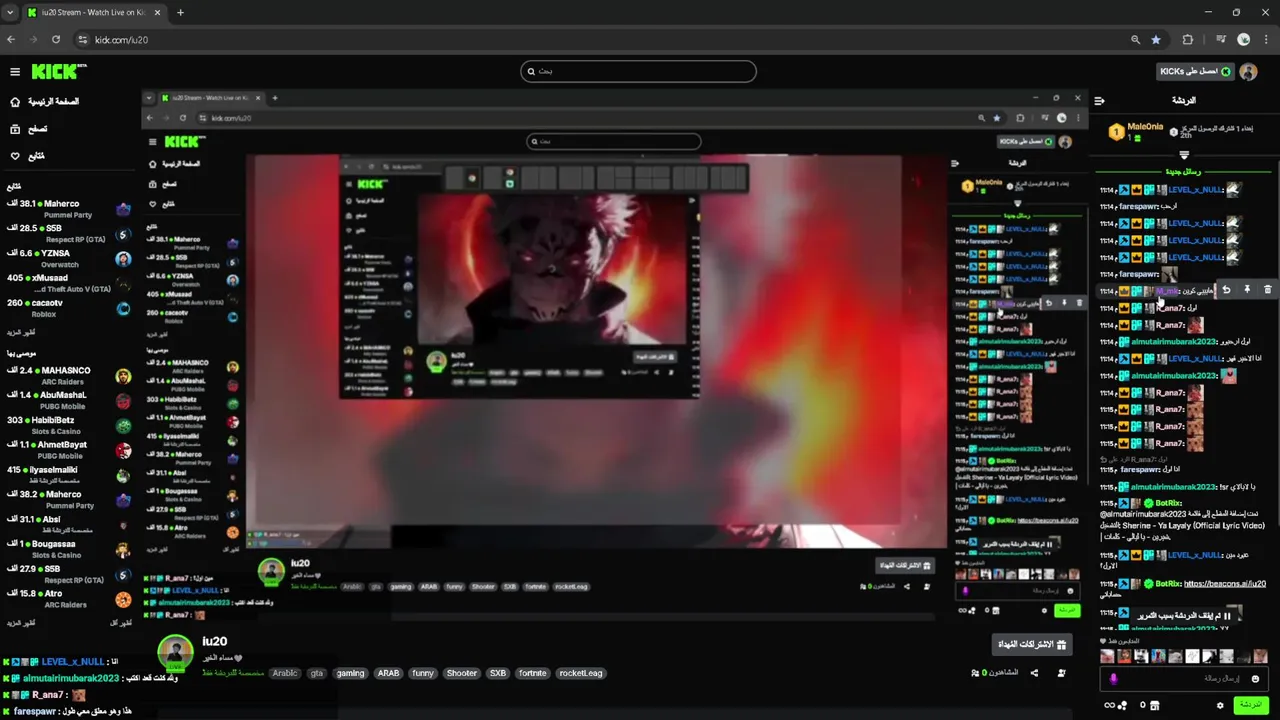Select MaleOnia top gifter entry
The image size is (1280, 720).
point(1135,131)
